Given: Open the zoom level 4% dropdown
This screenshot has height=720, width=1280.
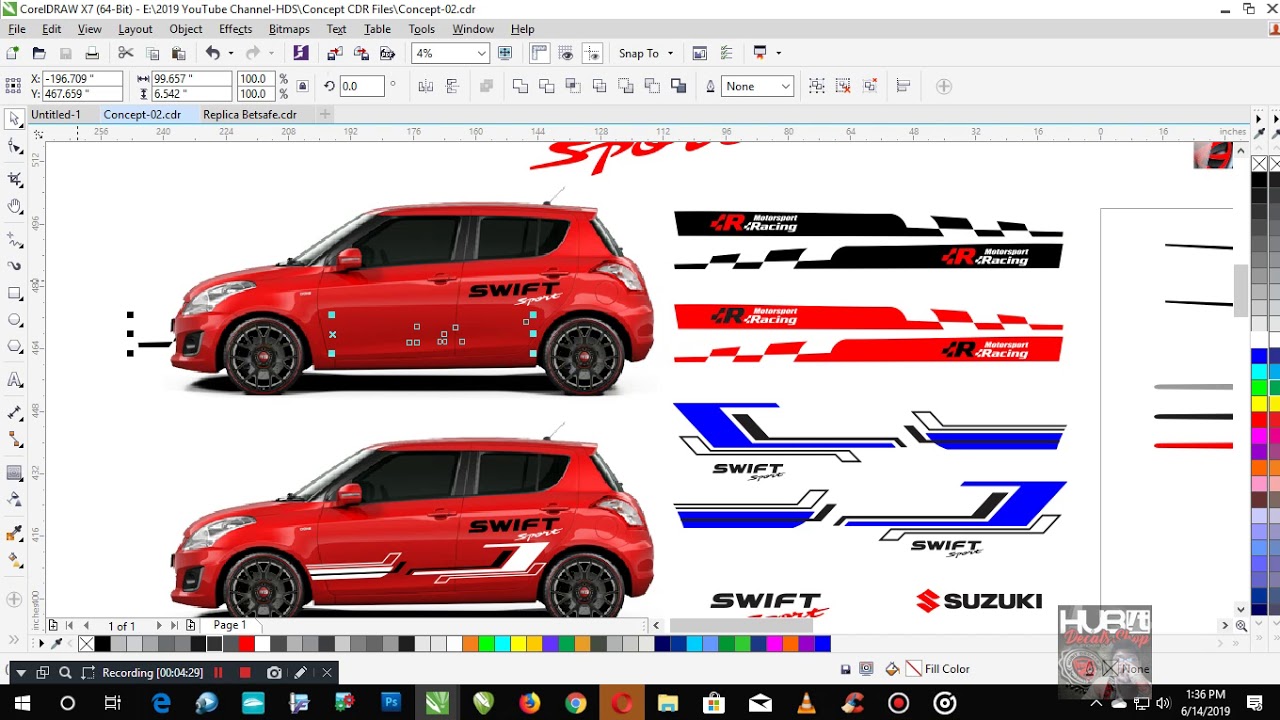Looking at the screenshot, I should [x=481, y=53].
